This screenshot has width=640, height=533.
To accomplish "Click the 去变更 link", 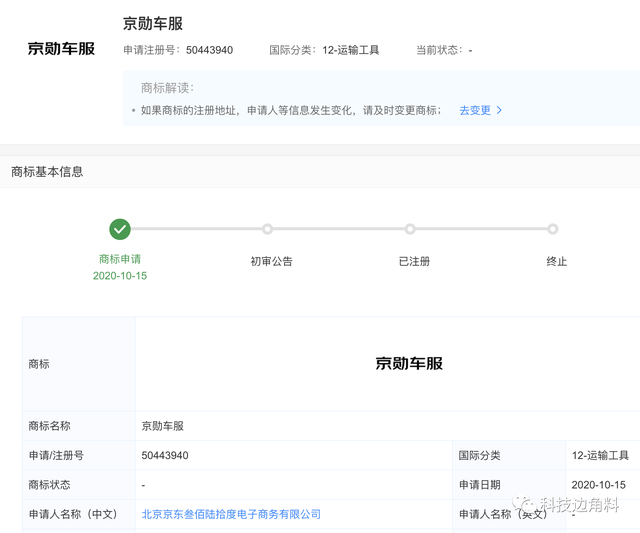I will click(475, 110).
